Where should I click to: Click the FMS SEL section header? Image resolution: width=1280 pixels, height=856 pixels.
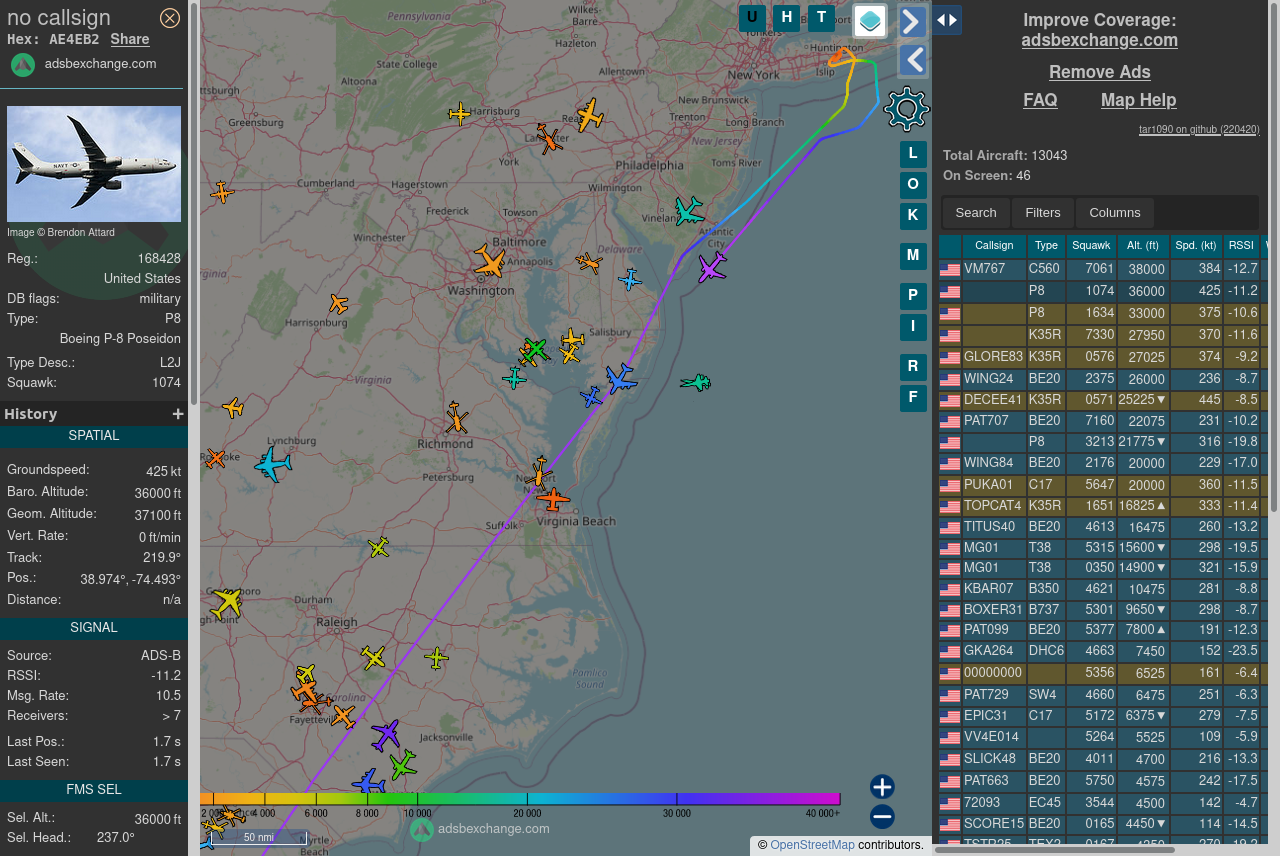coord(94,790)
